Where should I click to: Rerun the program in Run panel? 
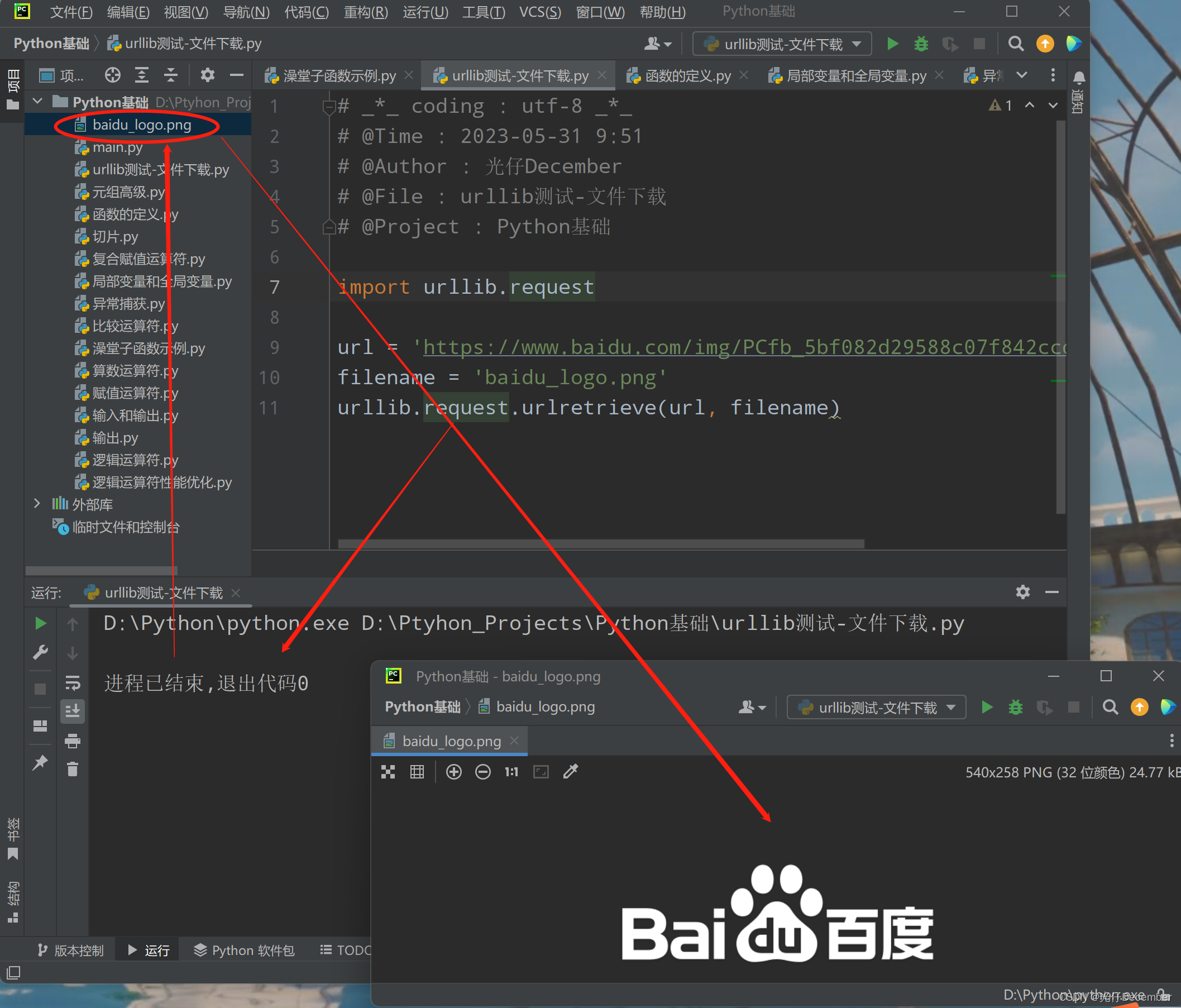pyautogui.click(x=40, y=624)
